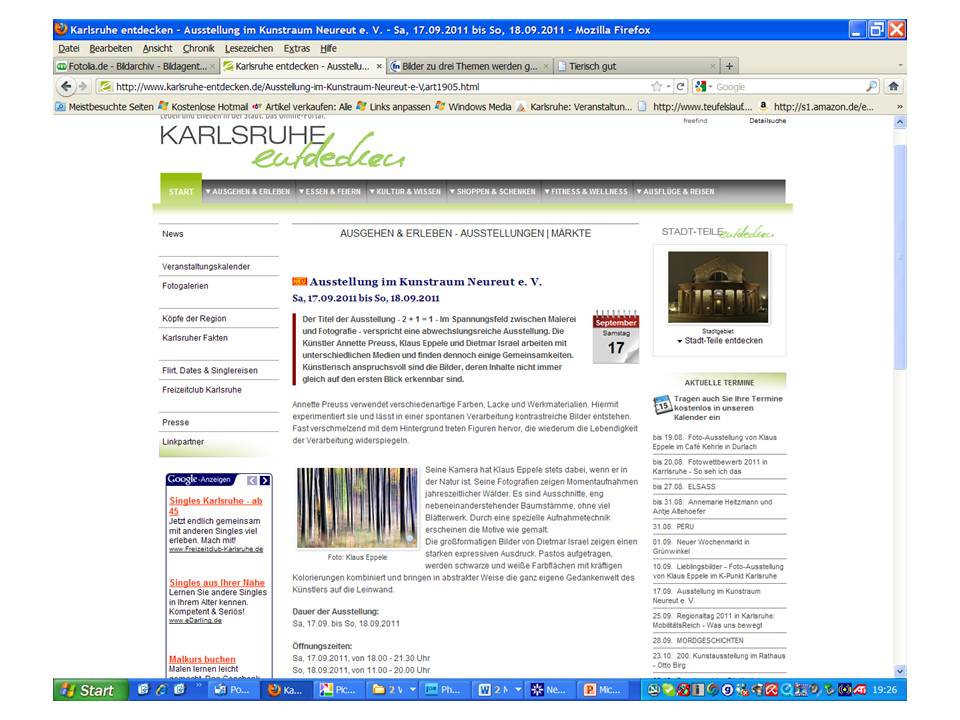Reload the page with the refresh icon
The height and width of the screenshot is (720, 960).
[x=681, y=86]
